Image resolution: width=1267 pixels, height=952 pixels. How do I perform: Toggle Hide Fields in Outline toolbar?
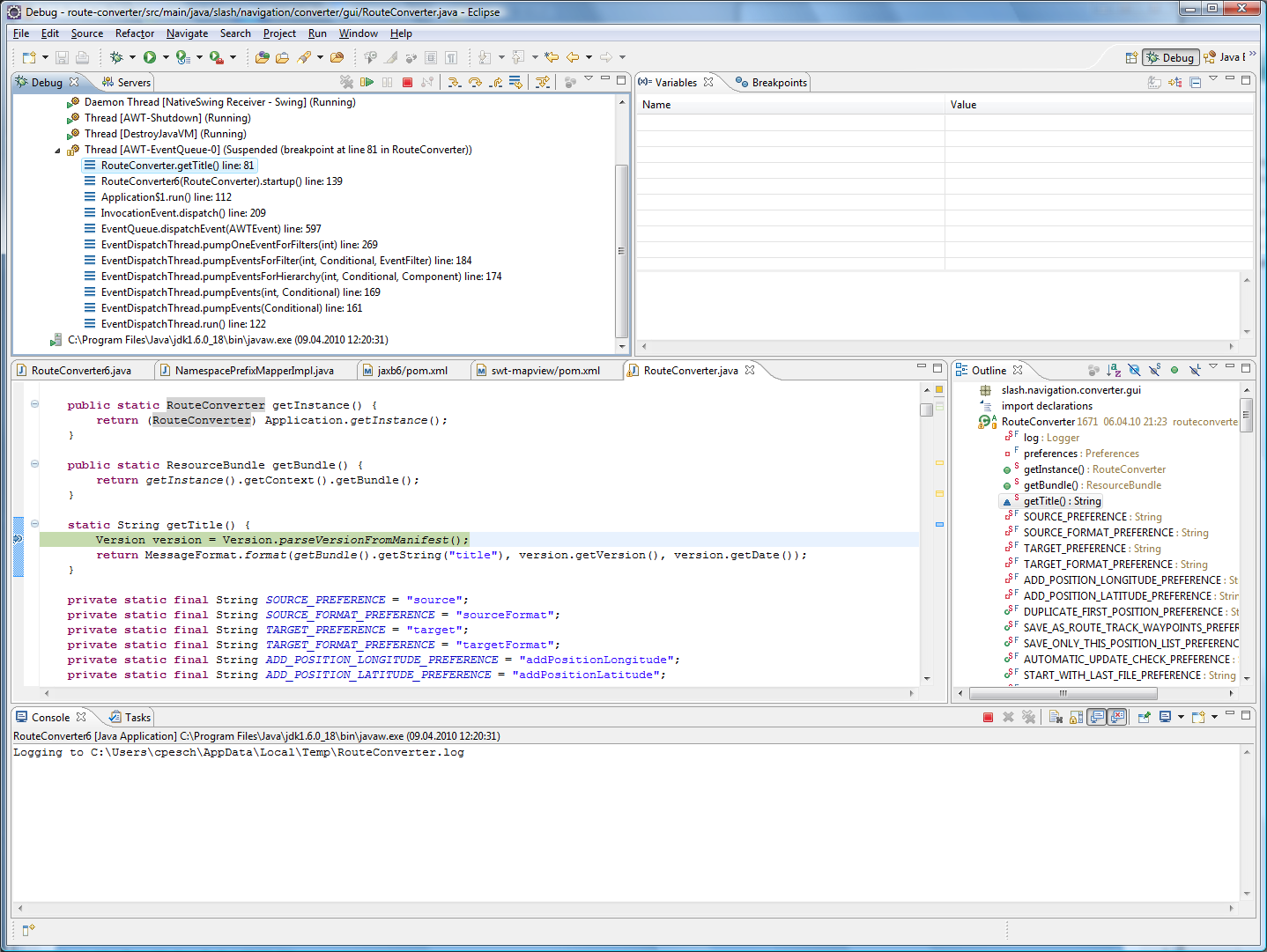1134,370
